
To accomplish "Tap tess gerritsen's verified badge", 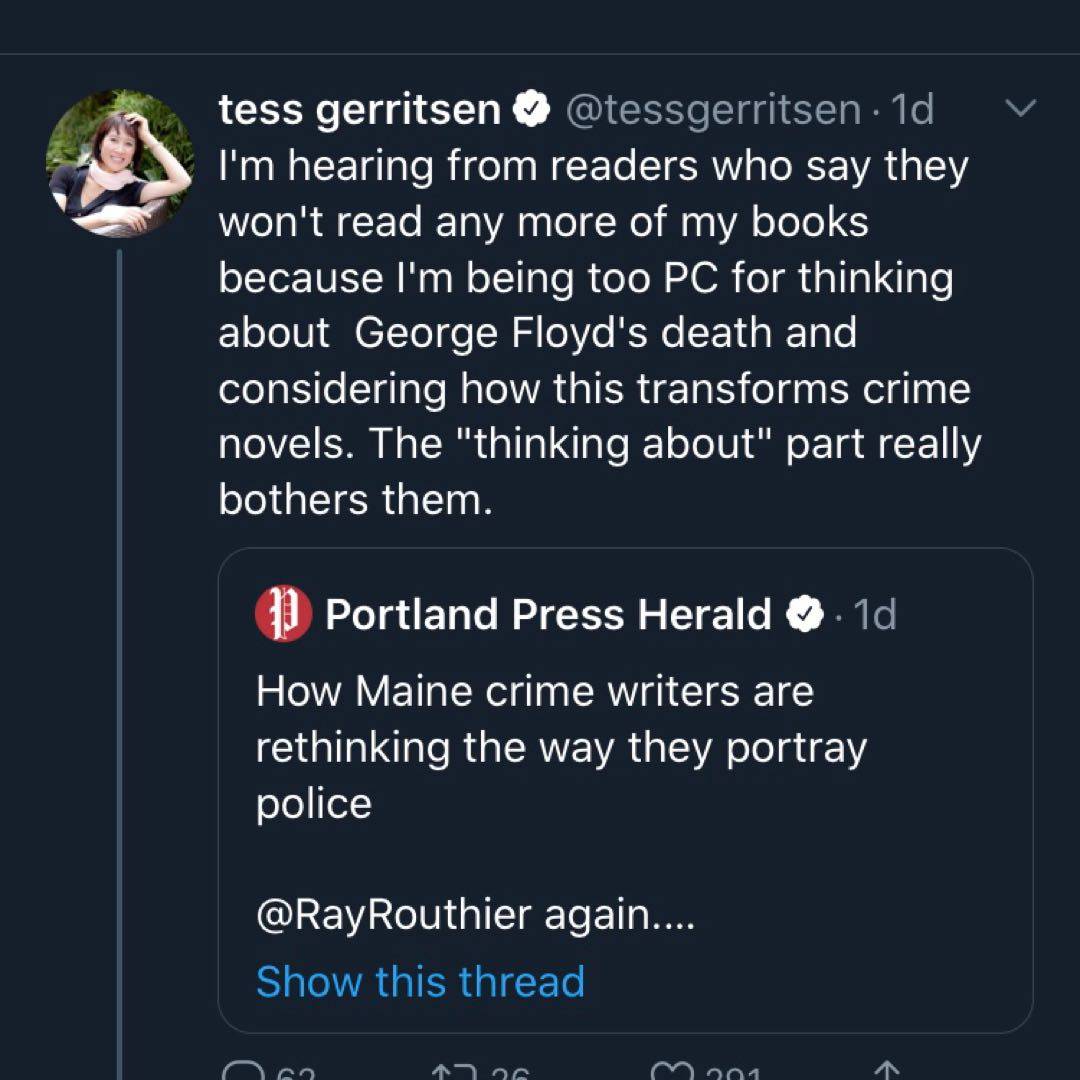I will pos(532,109).
